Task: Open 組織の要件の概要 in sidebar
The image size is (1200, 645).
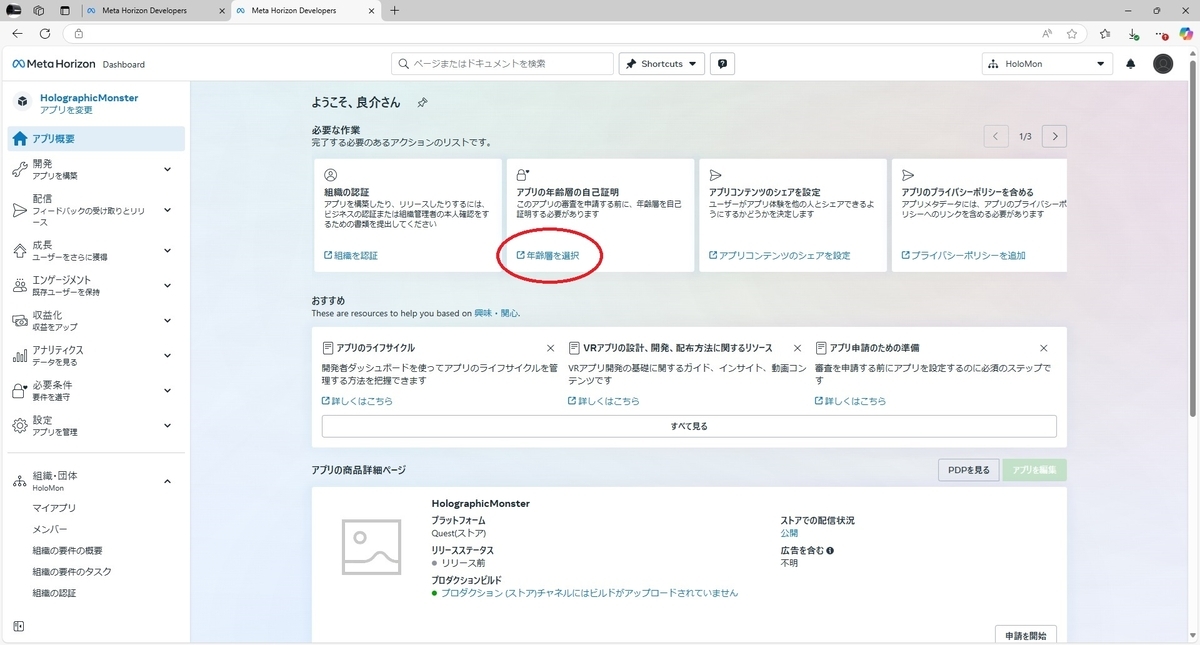Action: click(x=67, y=551)
